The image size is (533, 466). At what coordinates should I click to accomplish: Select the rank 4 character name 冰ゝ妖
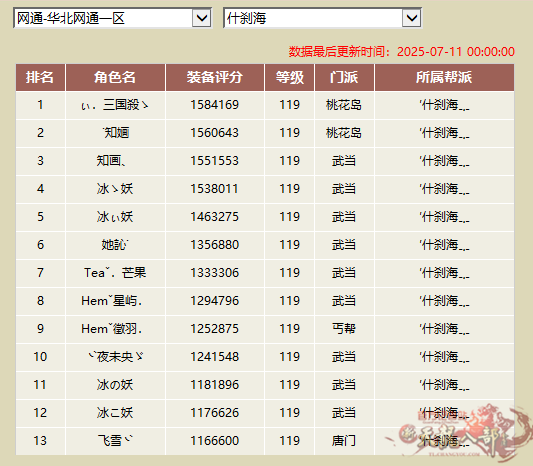(x=115, y=189)
